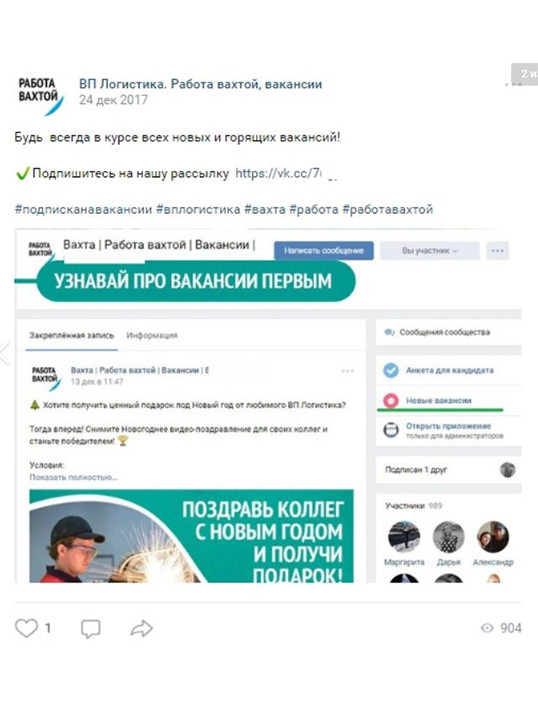Open participant Маргарита's avatar

coord(404,536)
